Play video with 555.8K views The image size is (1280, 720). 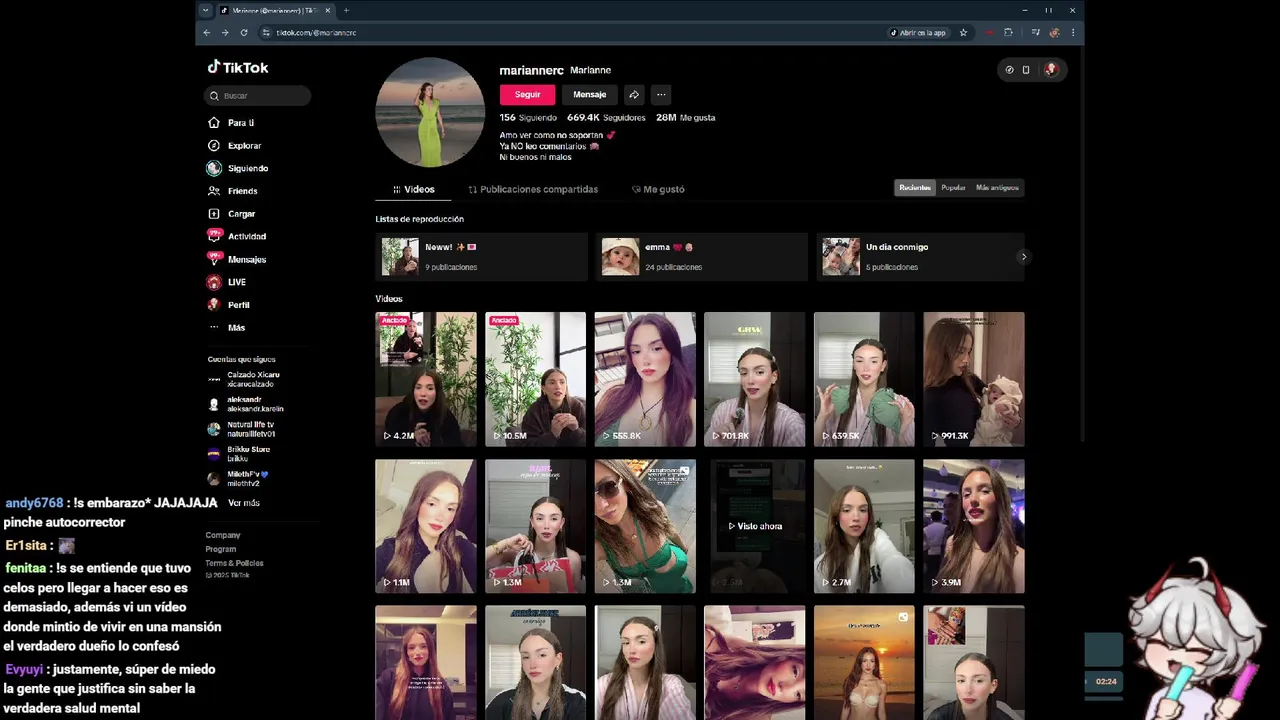[645, 379]
